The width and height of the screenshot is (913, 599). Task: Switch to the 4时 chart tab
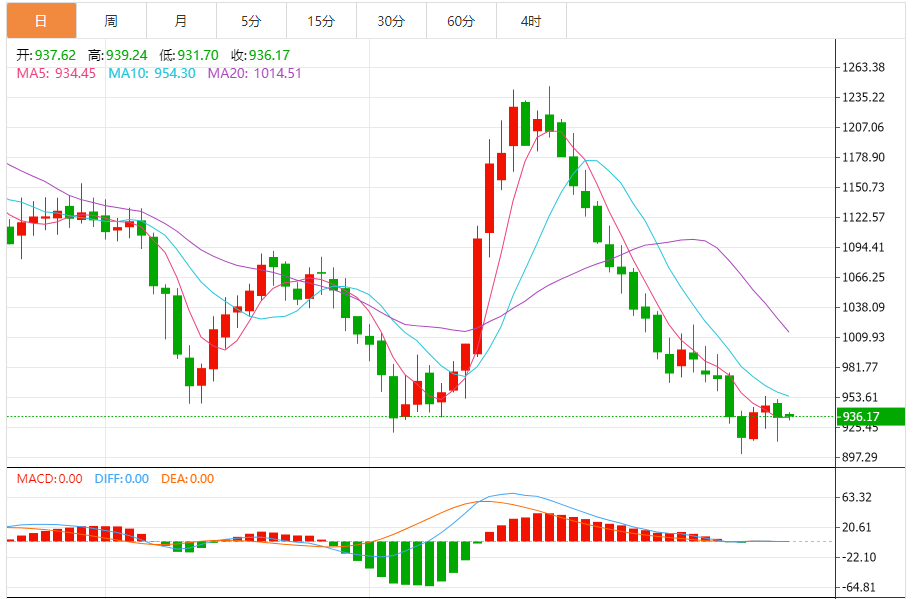click(531, 20)
